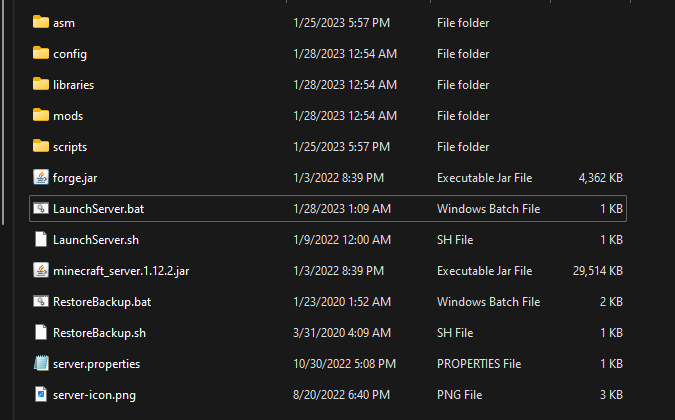This screenshot has height=420, width=675.
Task: Click the LaunchServer.sh blank file icon
Action: coord(41,239)
